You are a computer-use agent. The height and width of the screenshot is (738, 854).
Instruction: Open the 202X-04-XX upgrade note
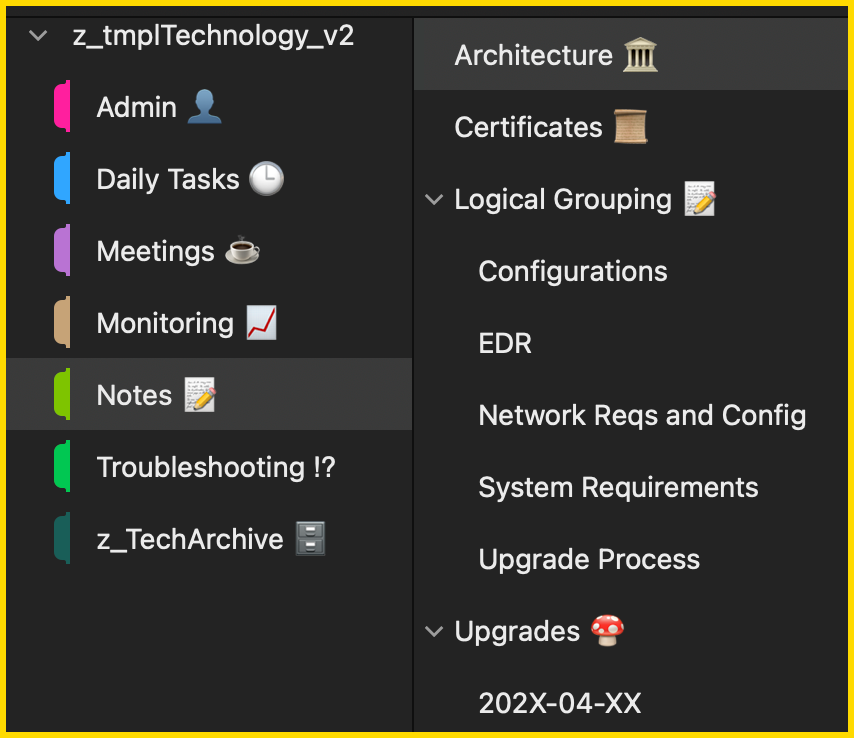pos(558,703)
